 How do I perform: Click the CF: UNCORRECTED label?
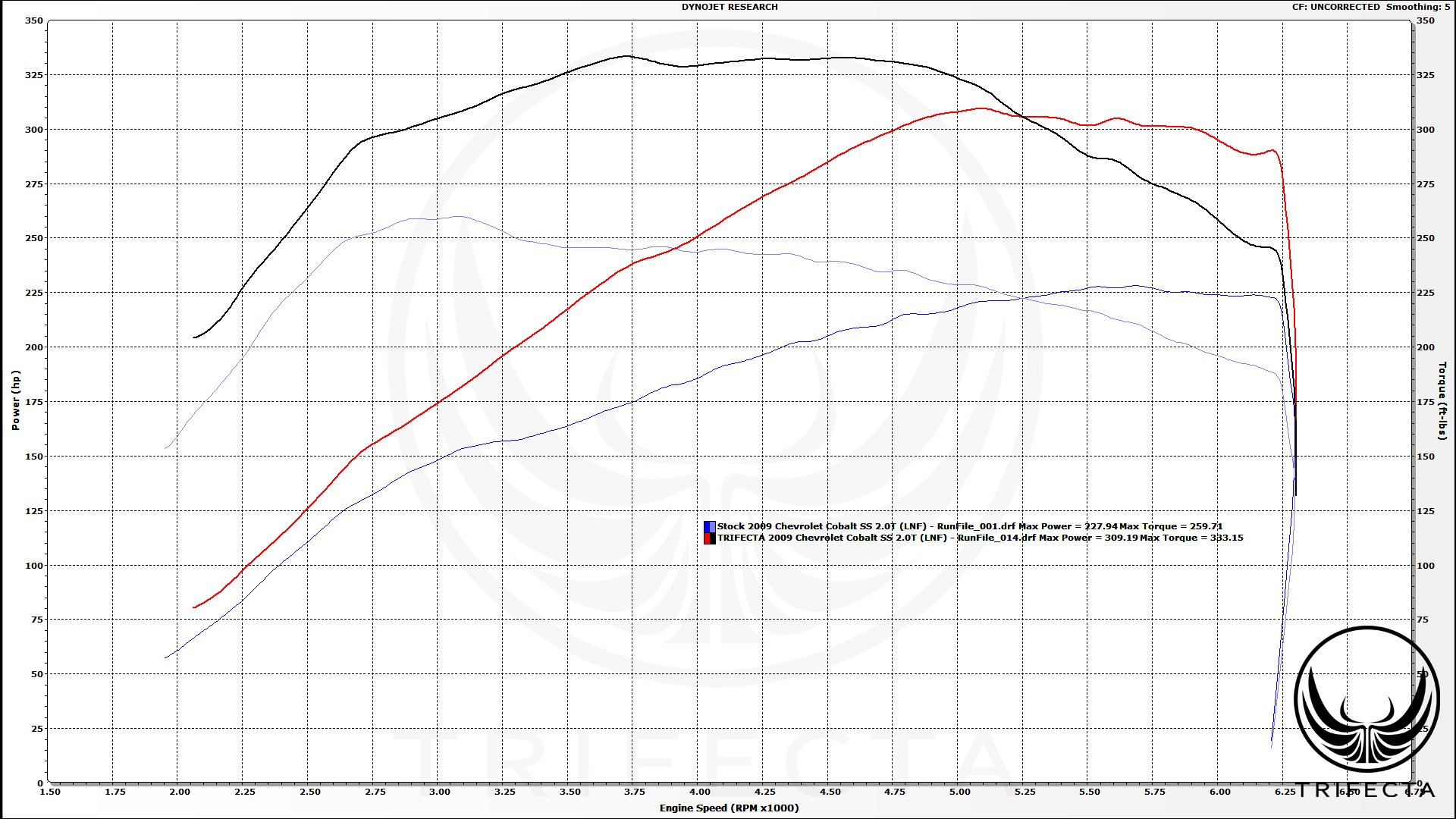(1335, 7)
